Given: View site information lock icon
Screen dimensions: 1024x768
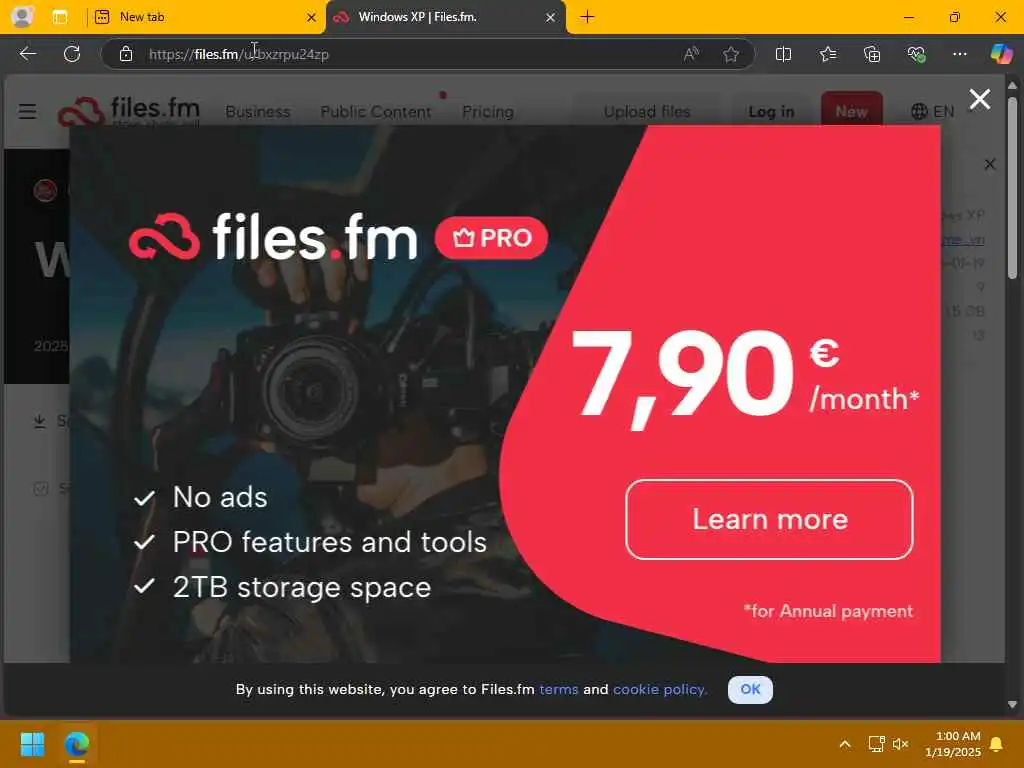Looking at the screenshot, I should click(x=126, y=54).
